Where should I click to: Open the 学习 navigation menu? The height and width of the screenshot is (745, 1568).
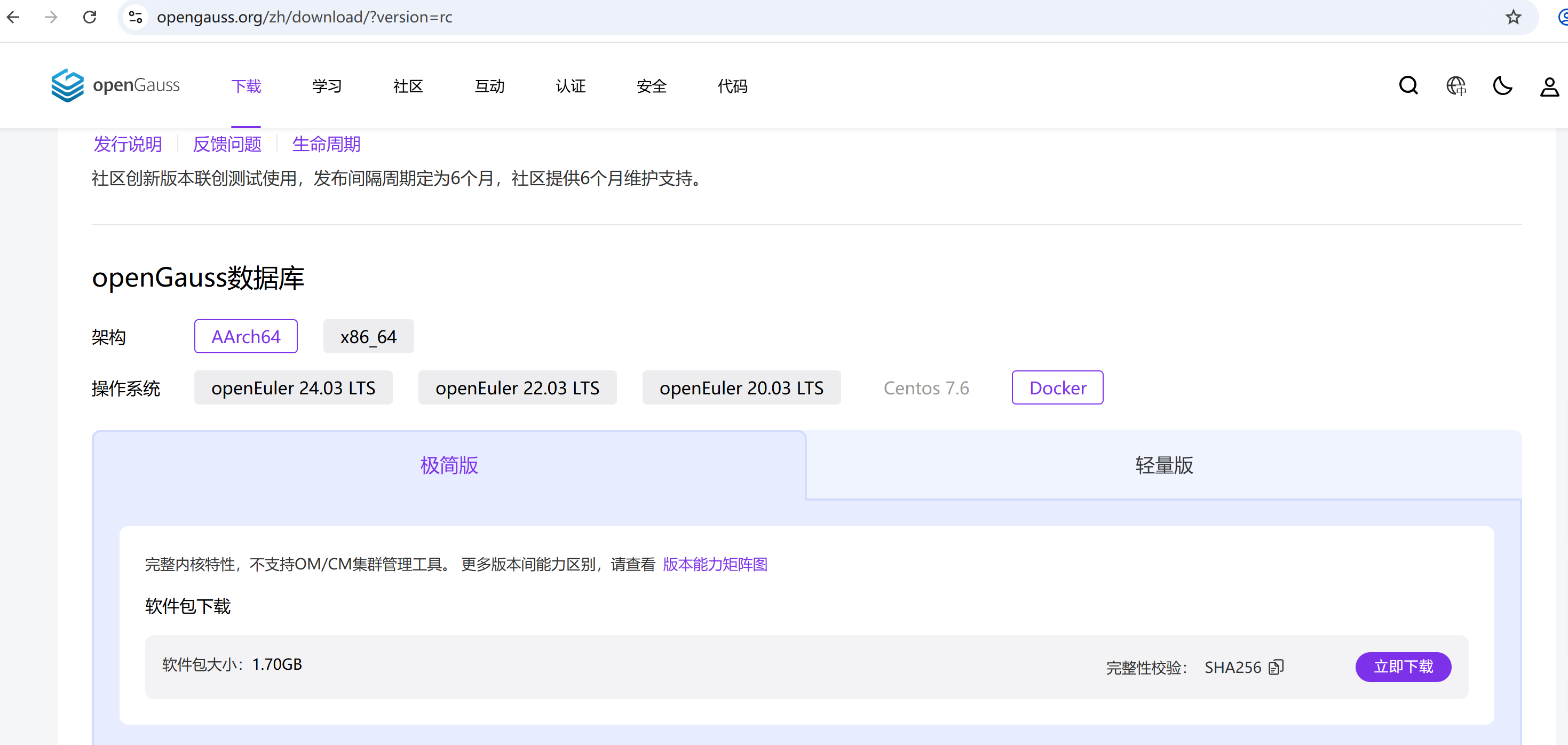coord(327,86)
